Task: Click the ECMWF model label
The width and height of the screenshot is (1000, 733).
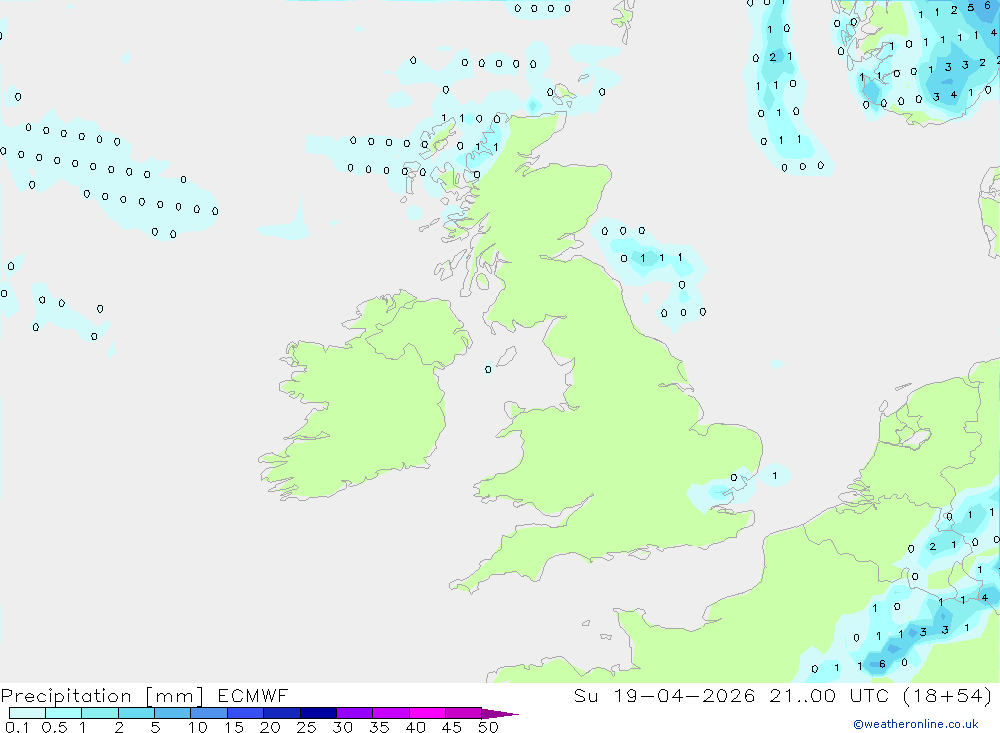Action: point(253,695)
